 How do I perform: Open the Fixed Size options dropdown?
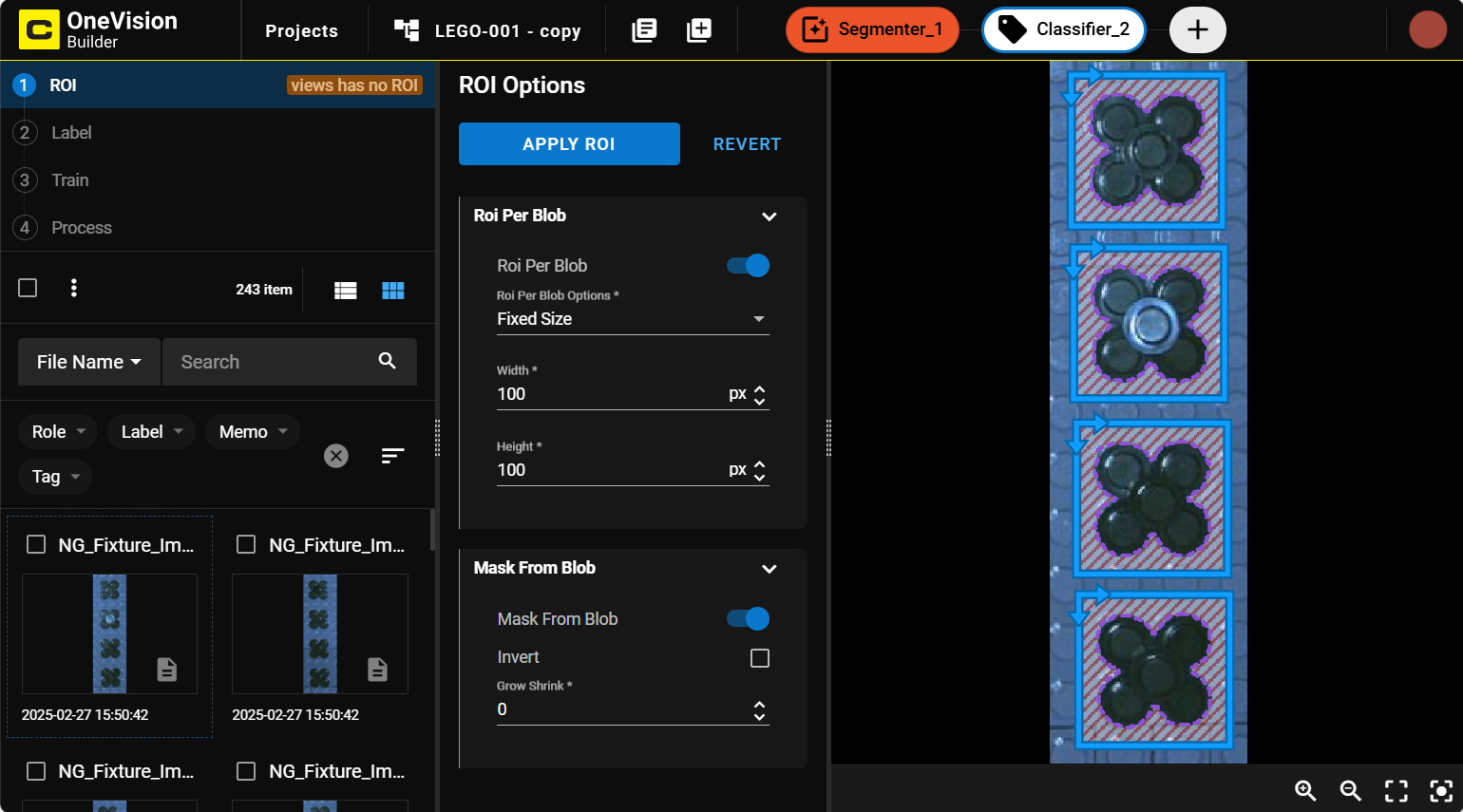pyautogui.click(x=633, y=319)
